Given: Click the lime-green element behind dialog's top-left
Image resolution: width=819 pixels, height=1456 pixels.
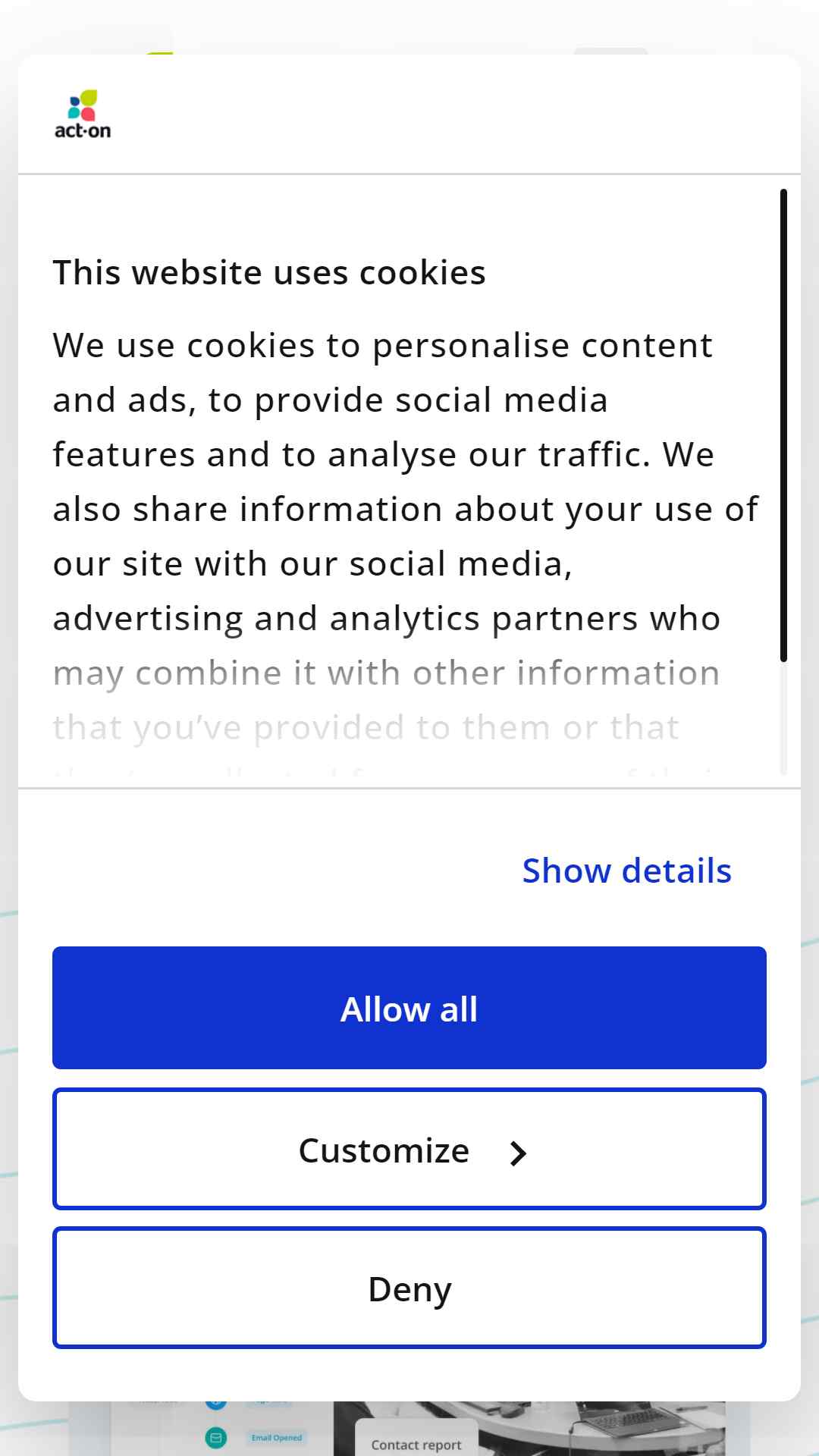Looking at the screenshot, I should 159,53.
